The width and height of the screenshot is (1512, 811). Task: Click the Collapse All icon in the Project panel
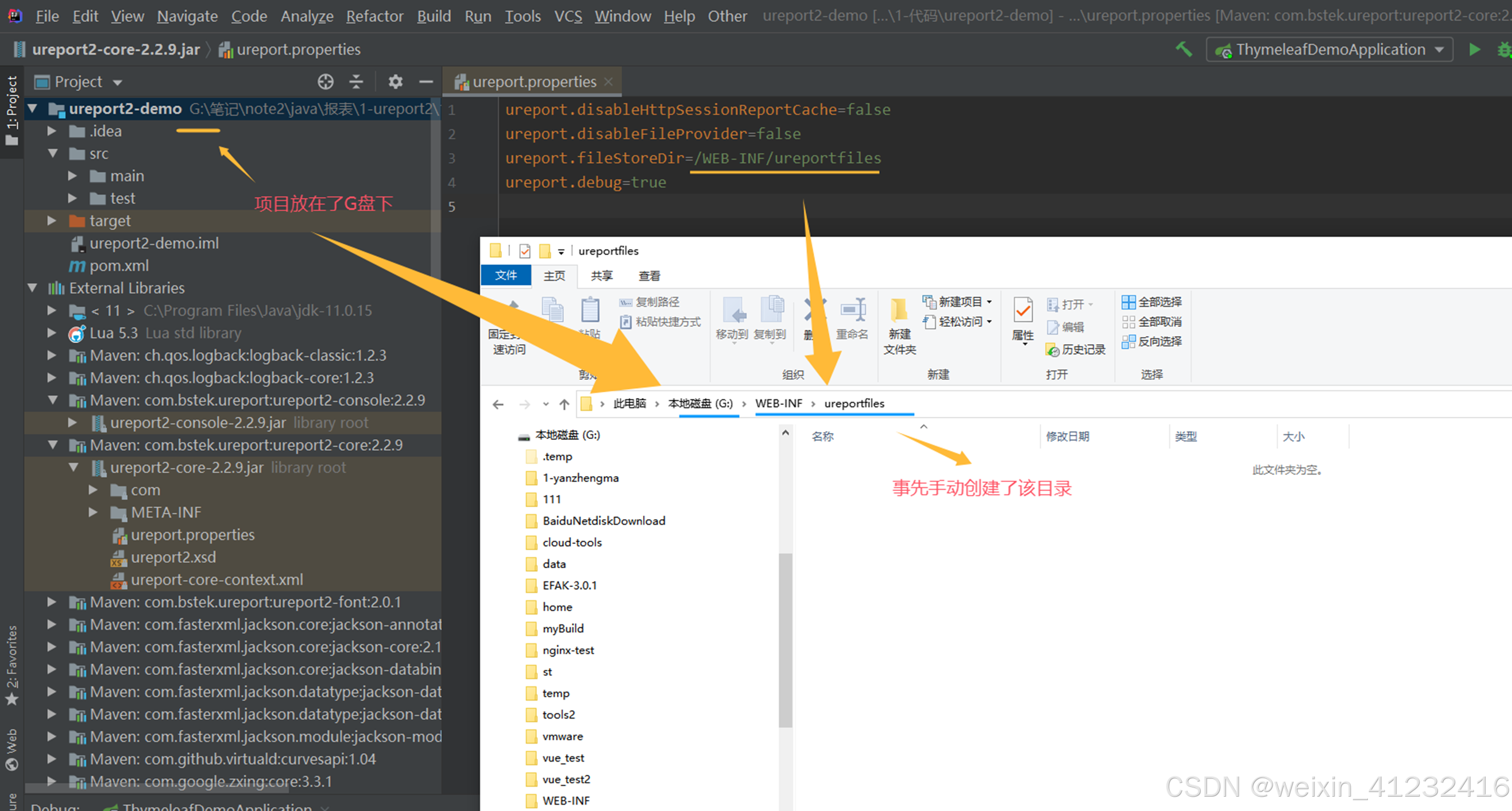(x=356, y=82)
